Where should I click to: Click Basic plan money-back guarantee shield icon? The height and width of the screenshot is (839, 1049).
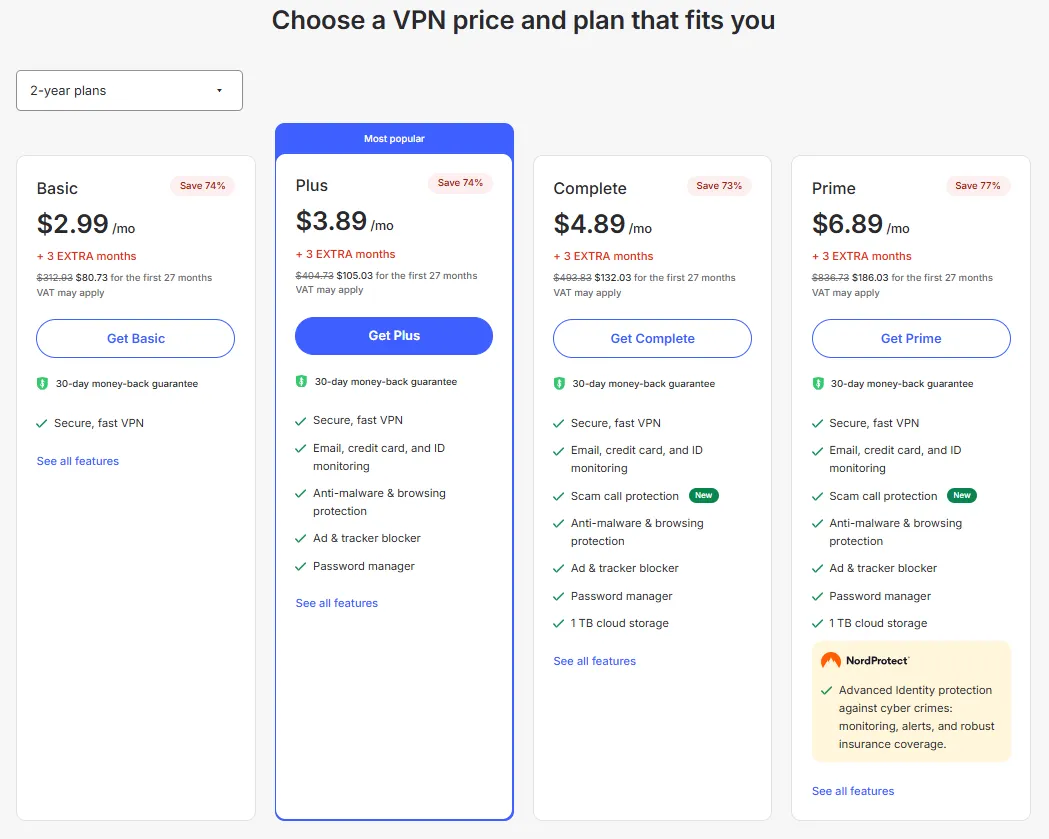(x=42, y=384)
